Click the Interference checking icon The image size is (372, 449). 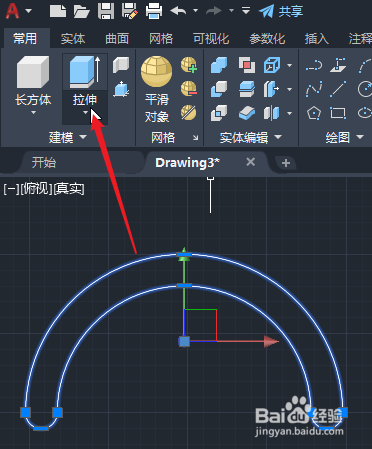click(x=247, y=65)
